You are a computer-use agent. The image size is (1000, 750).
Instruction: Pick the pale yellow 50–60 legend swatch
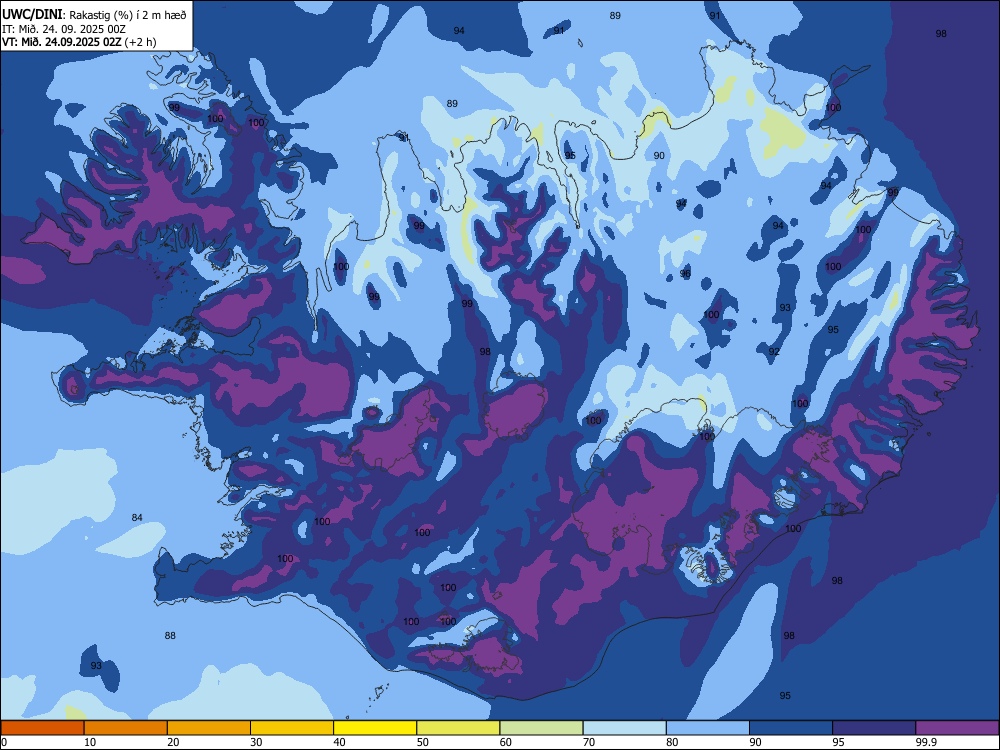pyautogui.click(x=459, y=728)
